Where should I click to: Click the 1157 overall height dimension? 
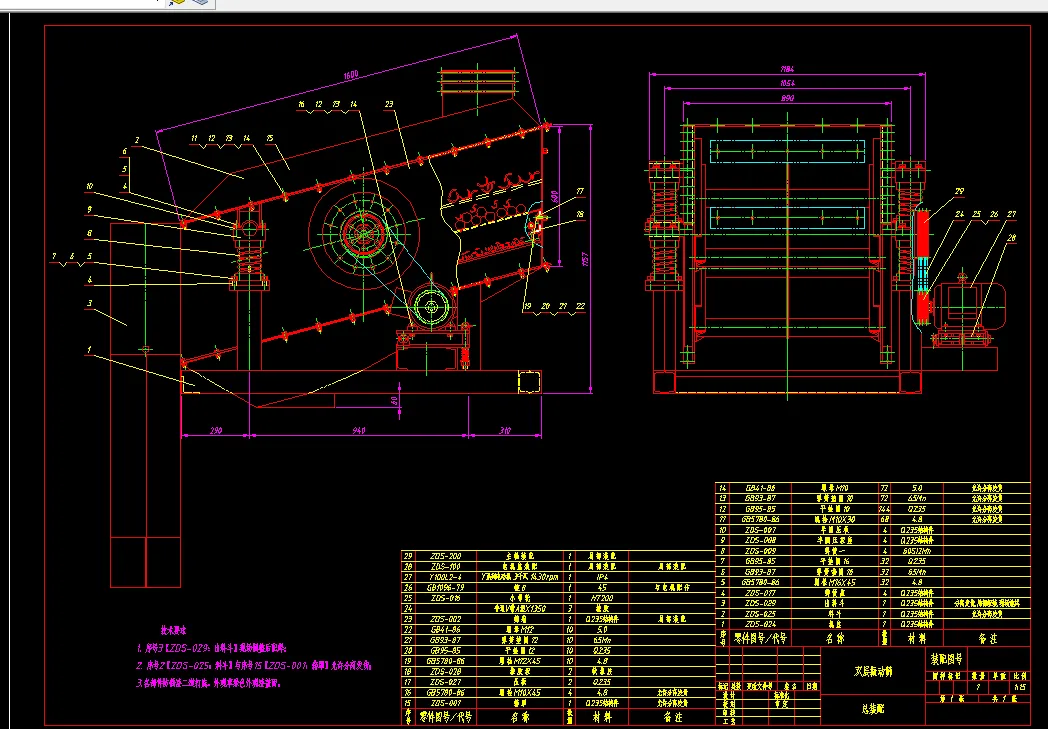tap(585, 259)
